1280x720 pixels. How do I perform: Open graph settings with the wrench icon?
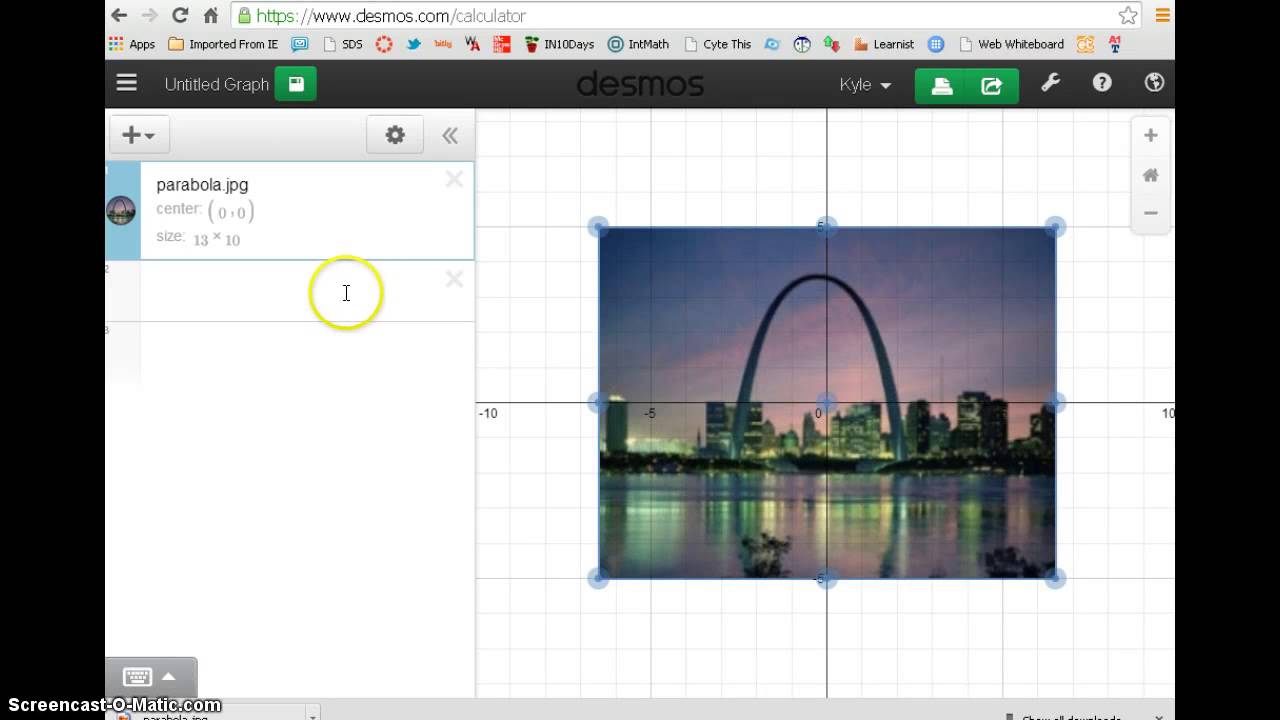(x=1050, y=83)
